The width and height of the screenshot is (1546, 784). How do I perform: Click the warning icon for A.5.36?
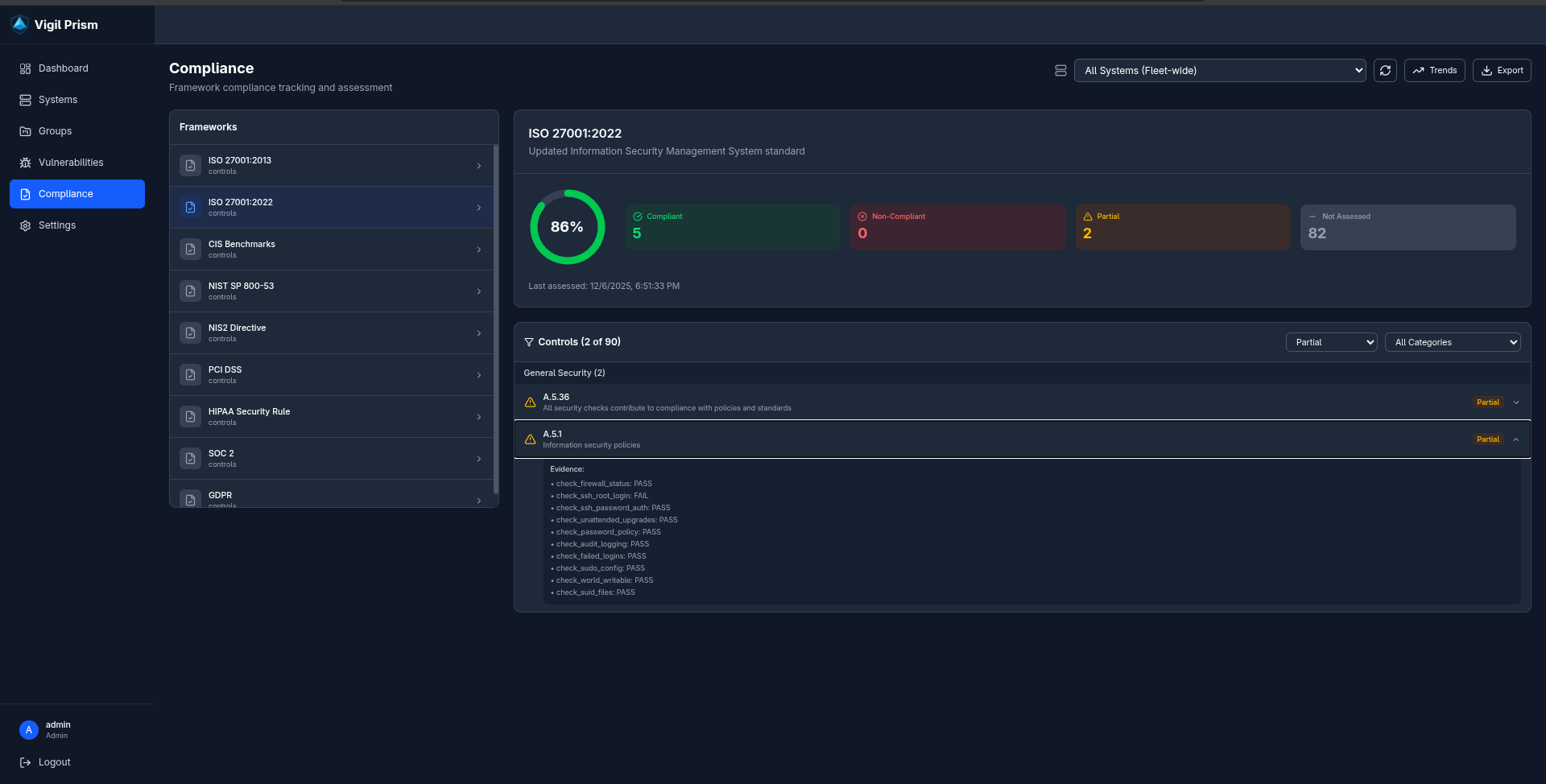tap(530, 402)
